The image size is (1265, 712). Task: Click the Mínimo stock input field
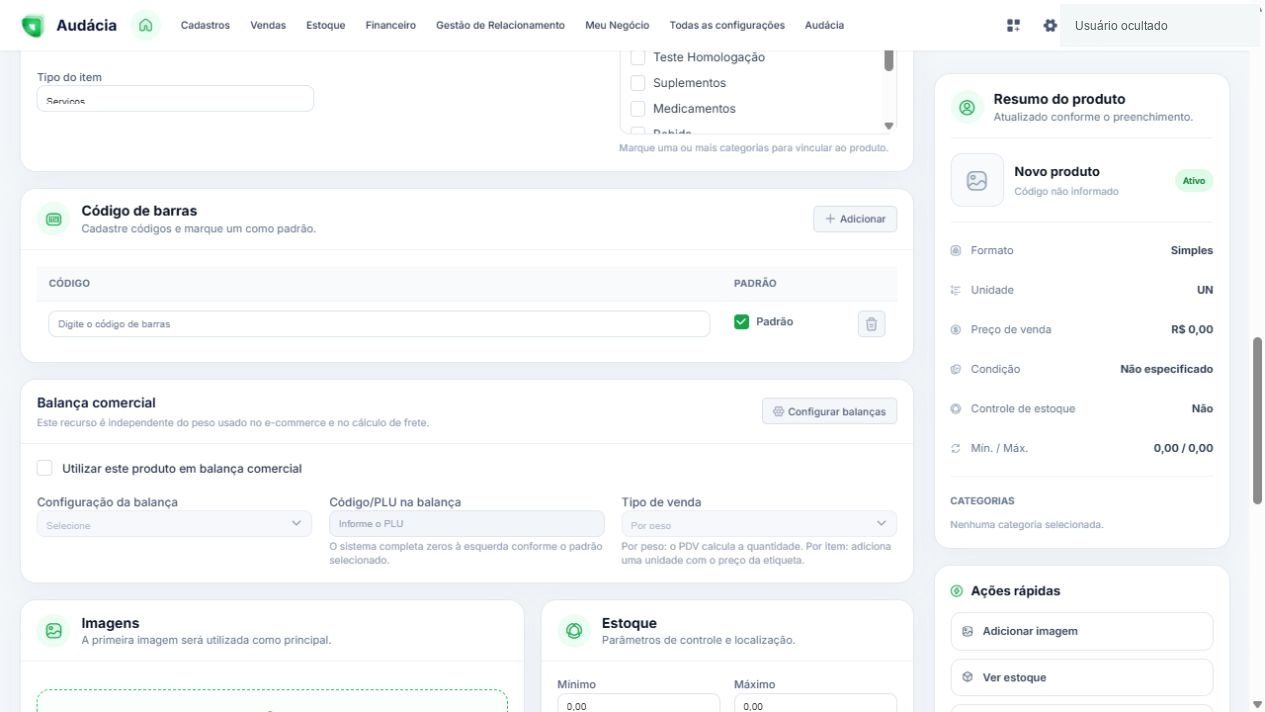[638, 705]
